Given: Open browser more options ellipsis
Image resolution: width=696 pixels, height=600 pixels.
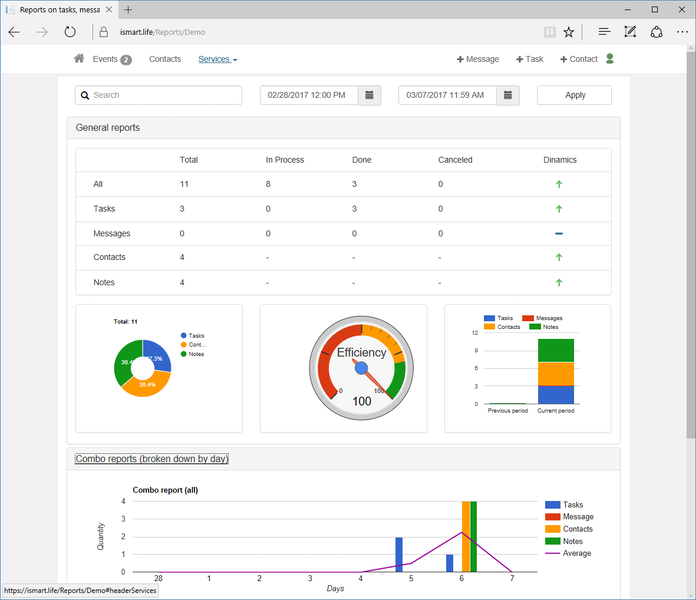Looking at the screenshot, I should [x=681, y=32].
